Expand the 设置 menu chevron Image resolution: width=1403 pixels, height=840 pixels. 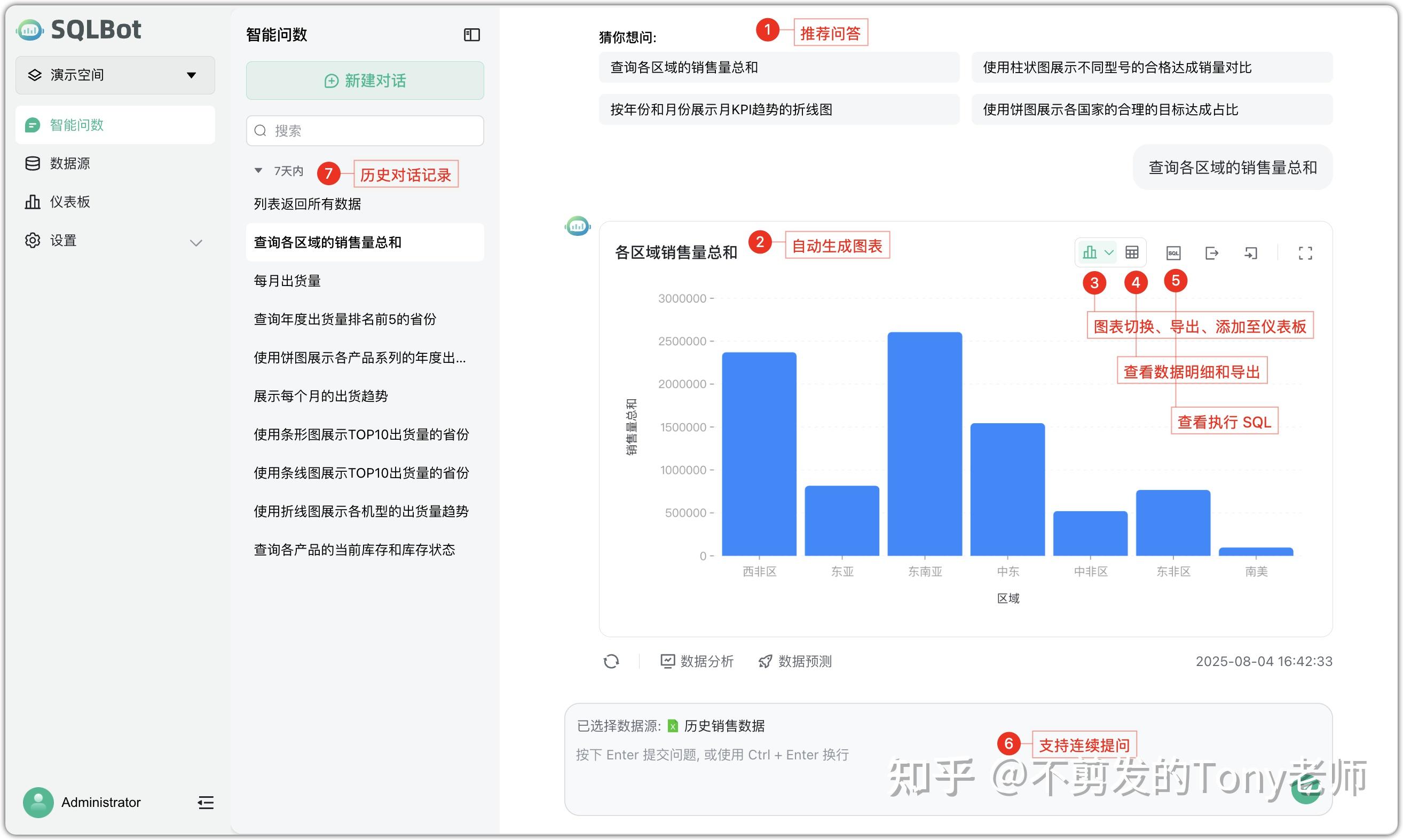click(196, 243)
